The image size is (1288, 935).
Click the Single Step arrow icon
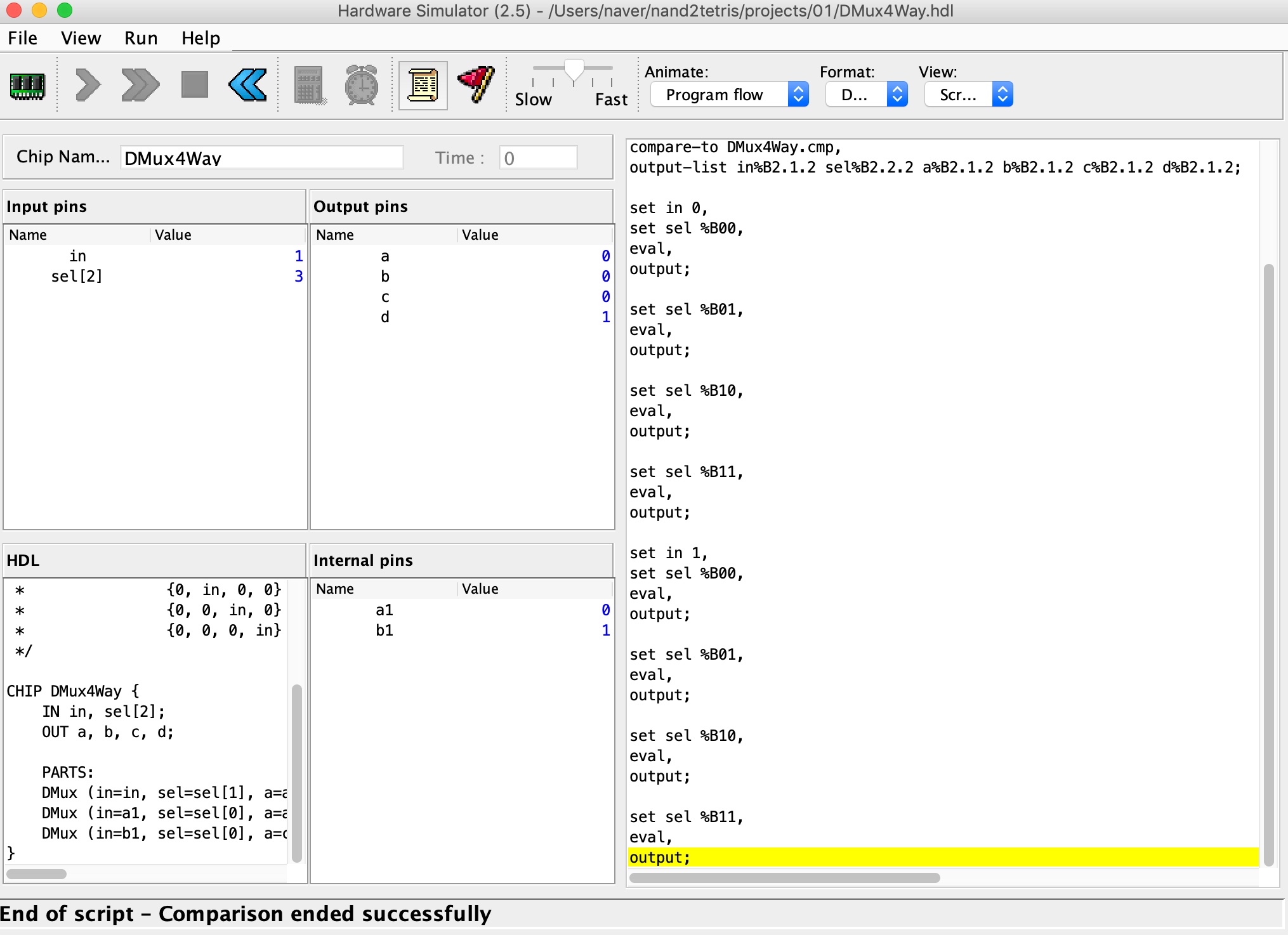(x=88, y=85)
